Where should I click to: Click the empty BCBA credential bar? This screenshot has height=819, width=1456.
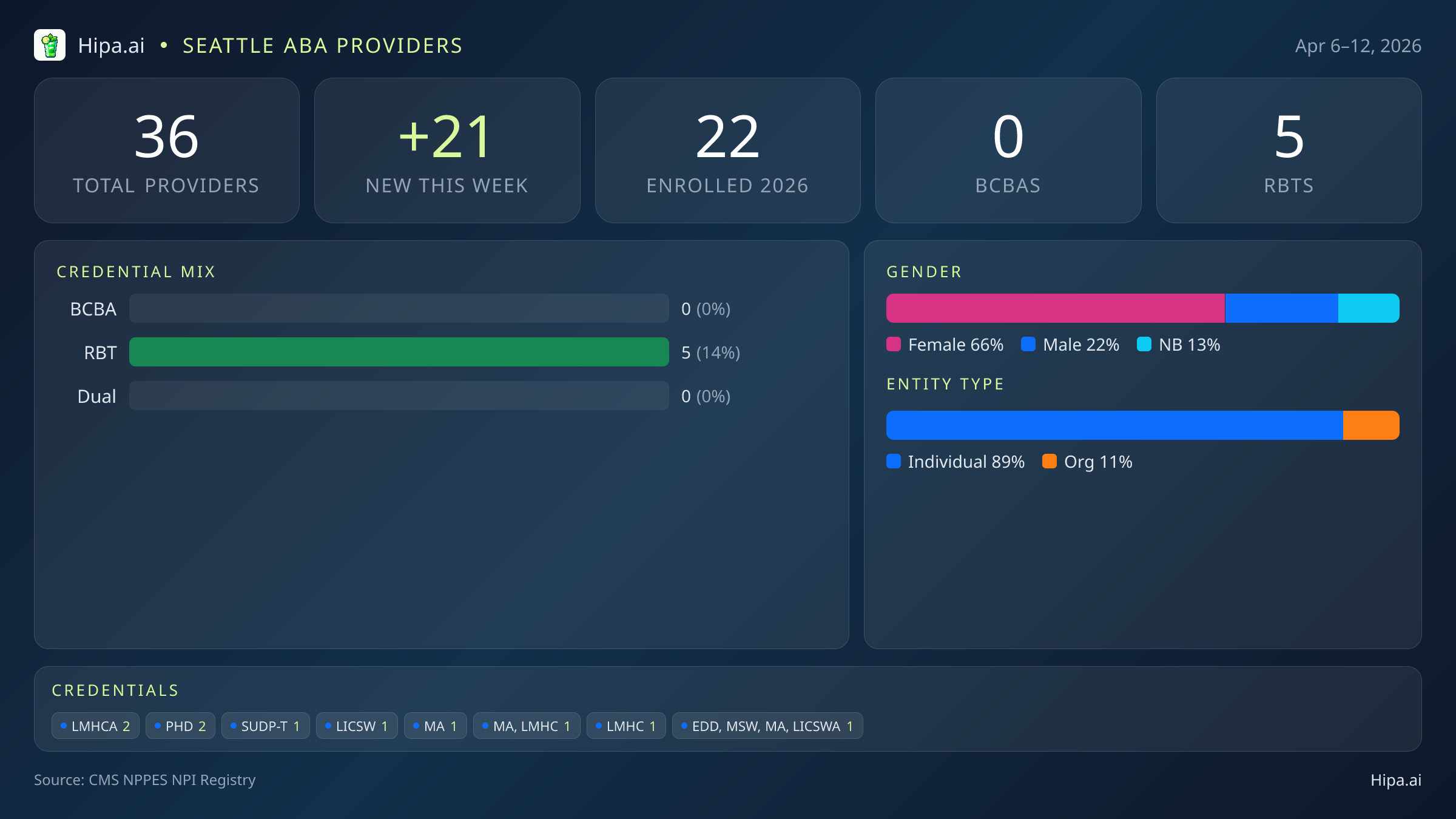(399, 309)
